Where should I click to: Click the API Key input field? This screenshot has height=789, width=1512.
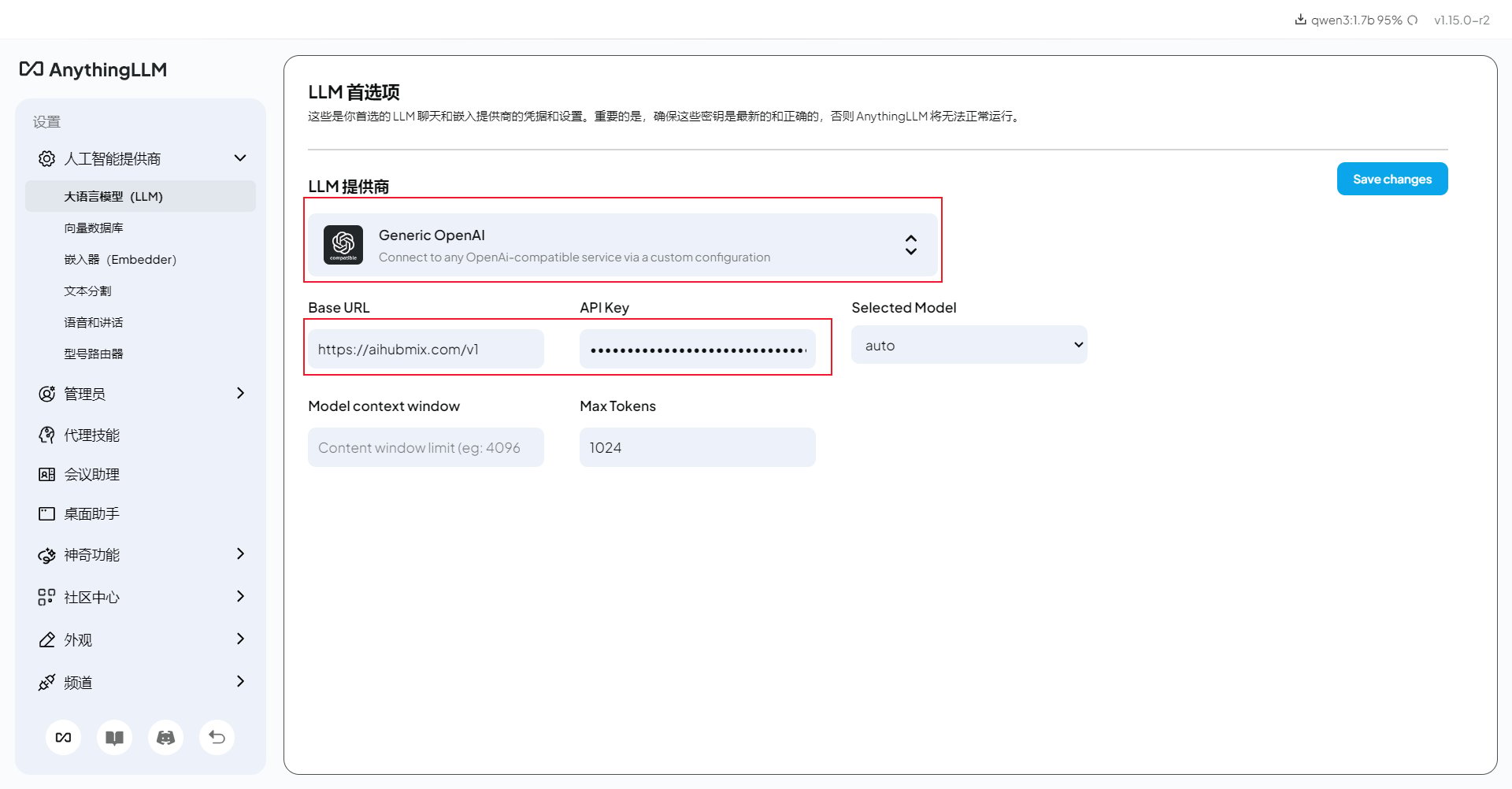pyautogui.click(x=698, y=349)
